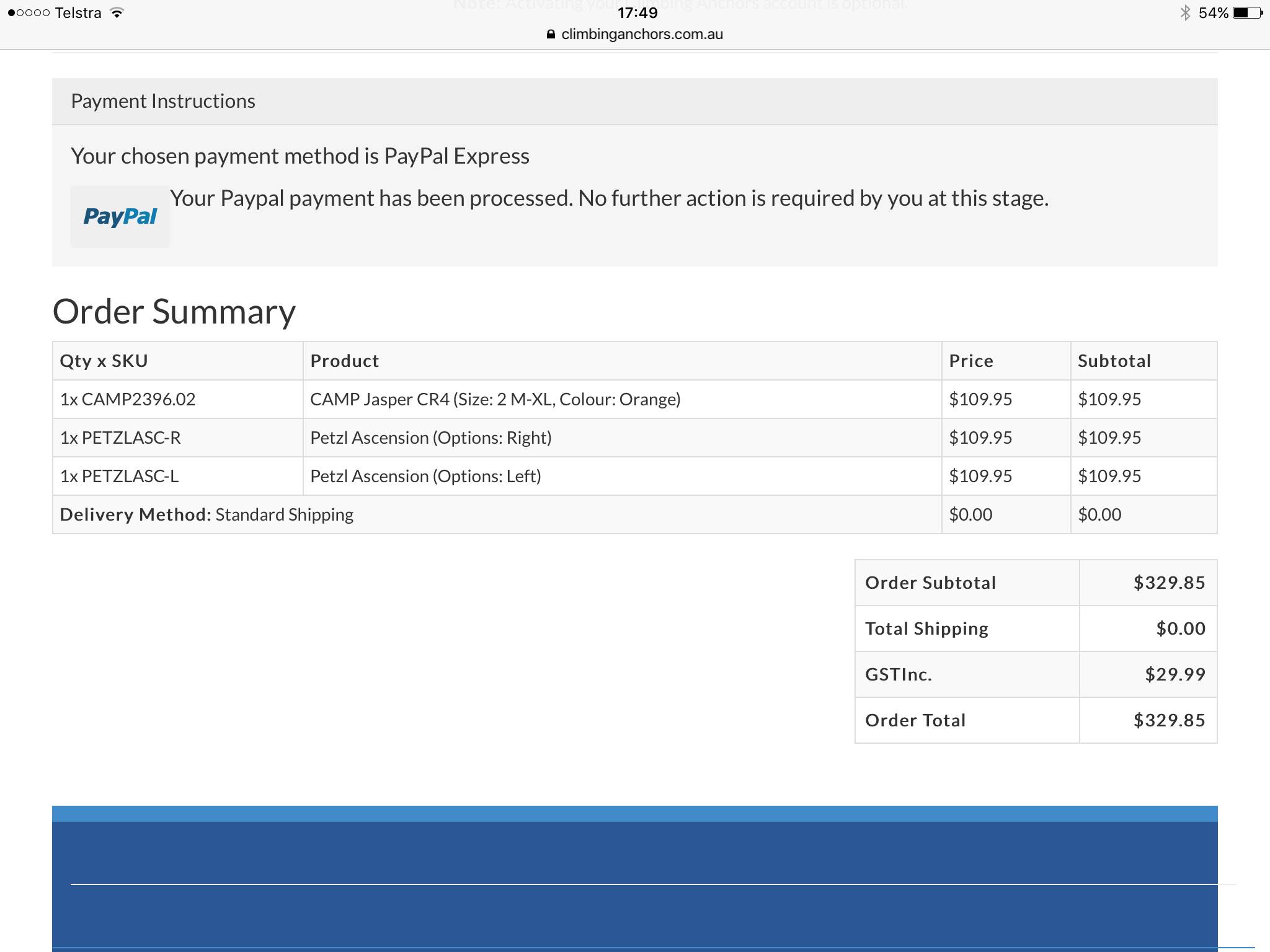Select SKU CAMP2396.02 cell

[x=128, y=399]
